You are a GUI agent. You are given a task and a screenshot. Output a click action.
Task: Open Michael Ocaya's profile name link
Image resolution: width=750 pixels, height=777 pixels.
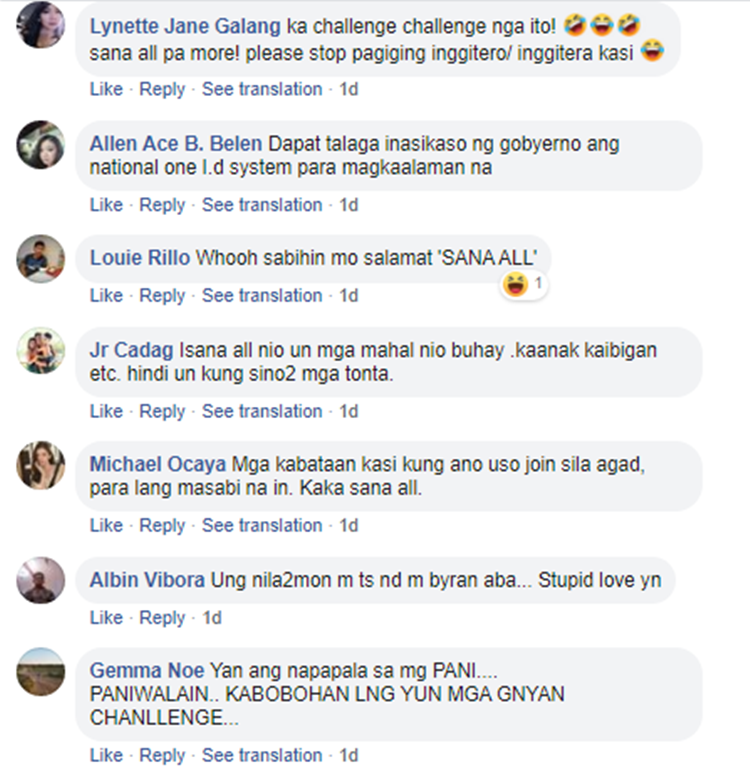158,464
